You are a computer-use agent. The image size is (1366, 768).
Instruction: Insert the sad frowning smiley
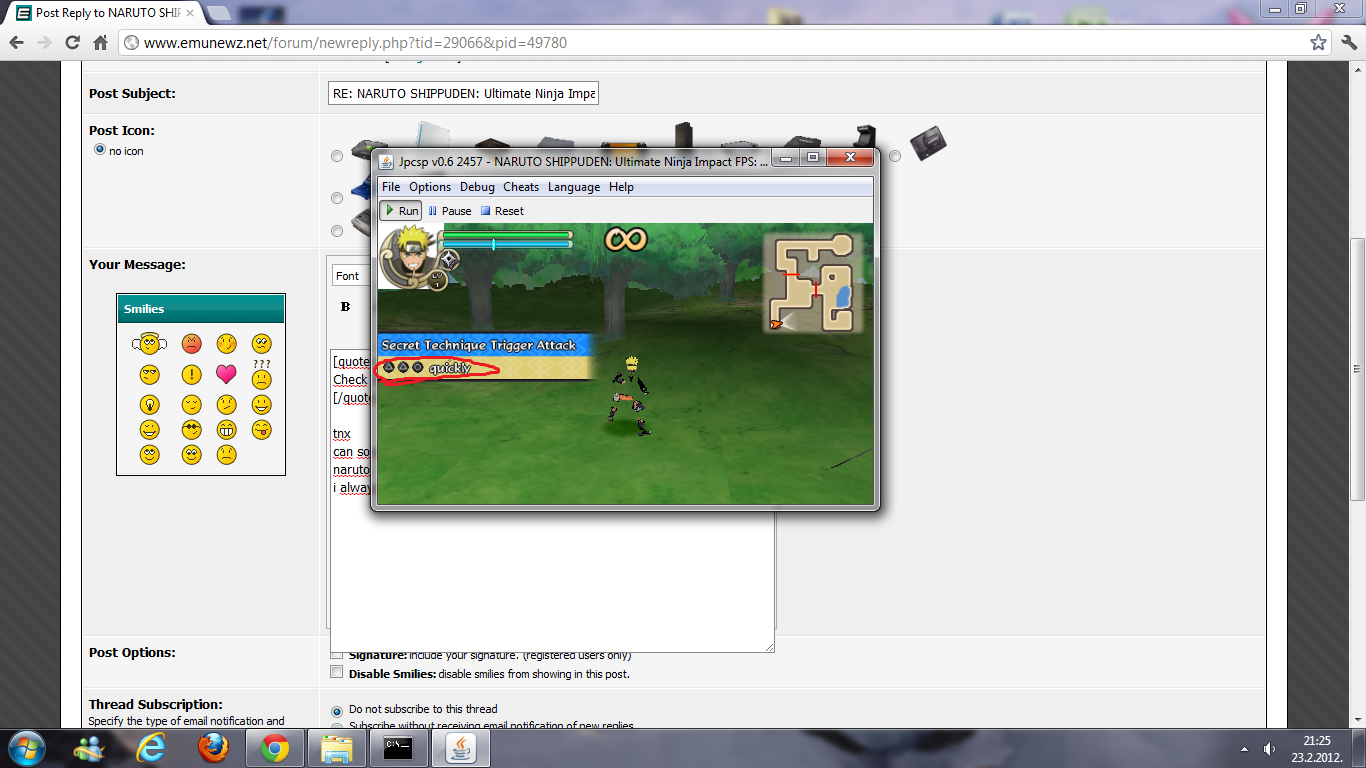pyautogui.click(x=226, y=455)
